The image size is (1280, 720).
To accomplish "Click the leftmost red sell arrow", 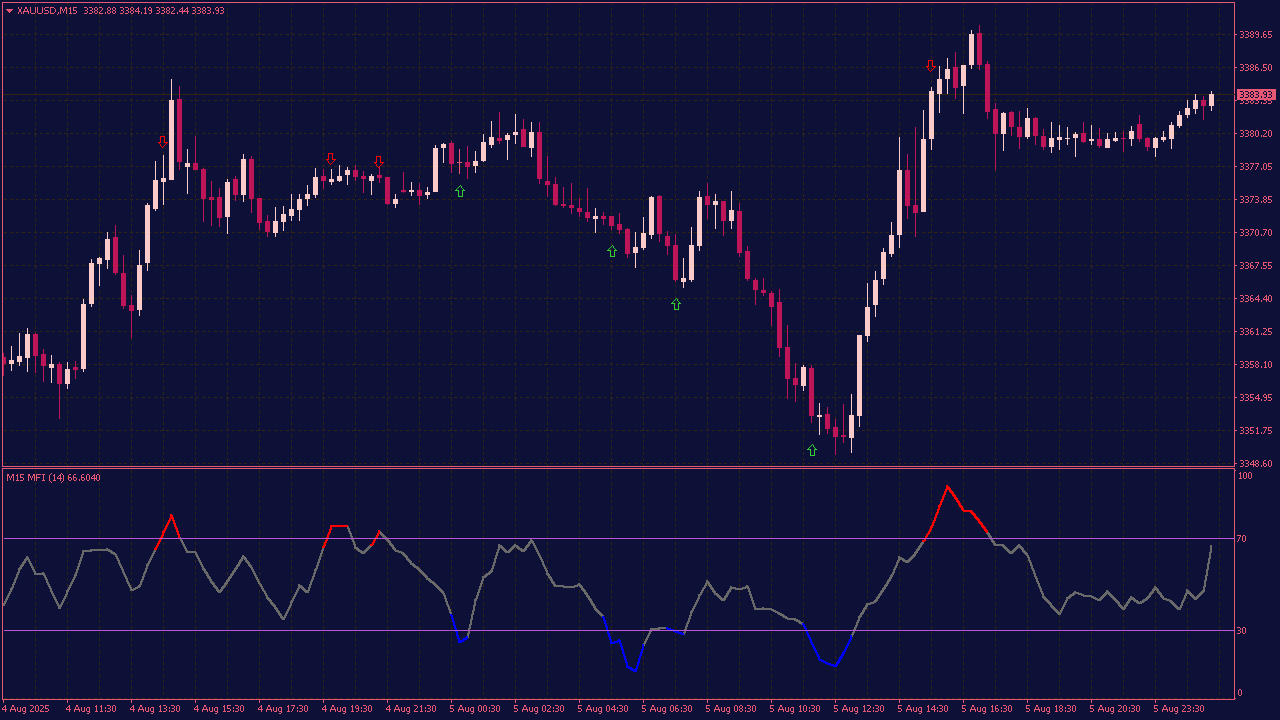I will 163,142.
